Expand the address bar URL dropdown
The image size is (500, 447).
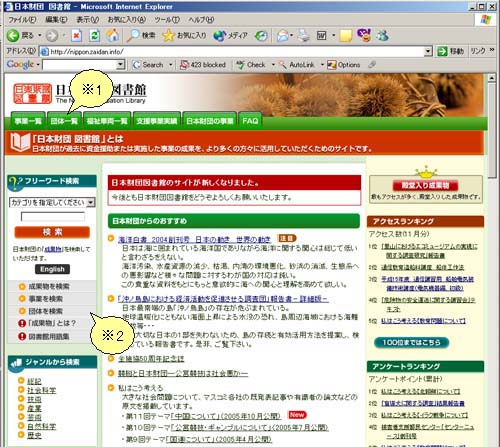[428, 51]
